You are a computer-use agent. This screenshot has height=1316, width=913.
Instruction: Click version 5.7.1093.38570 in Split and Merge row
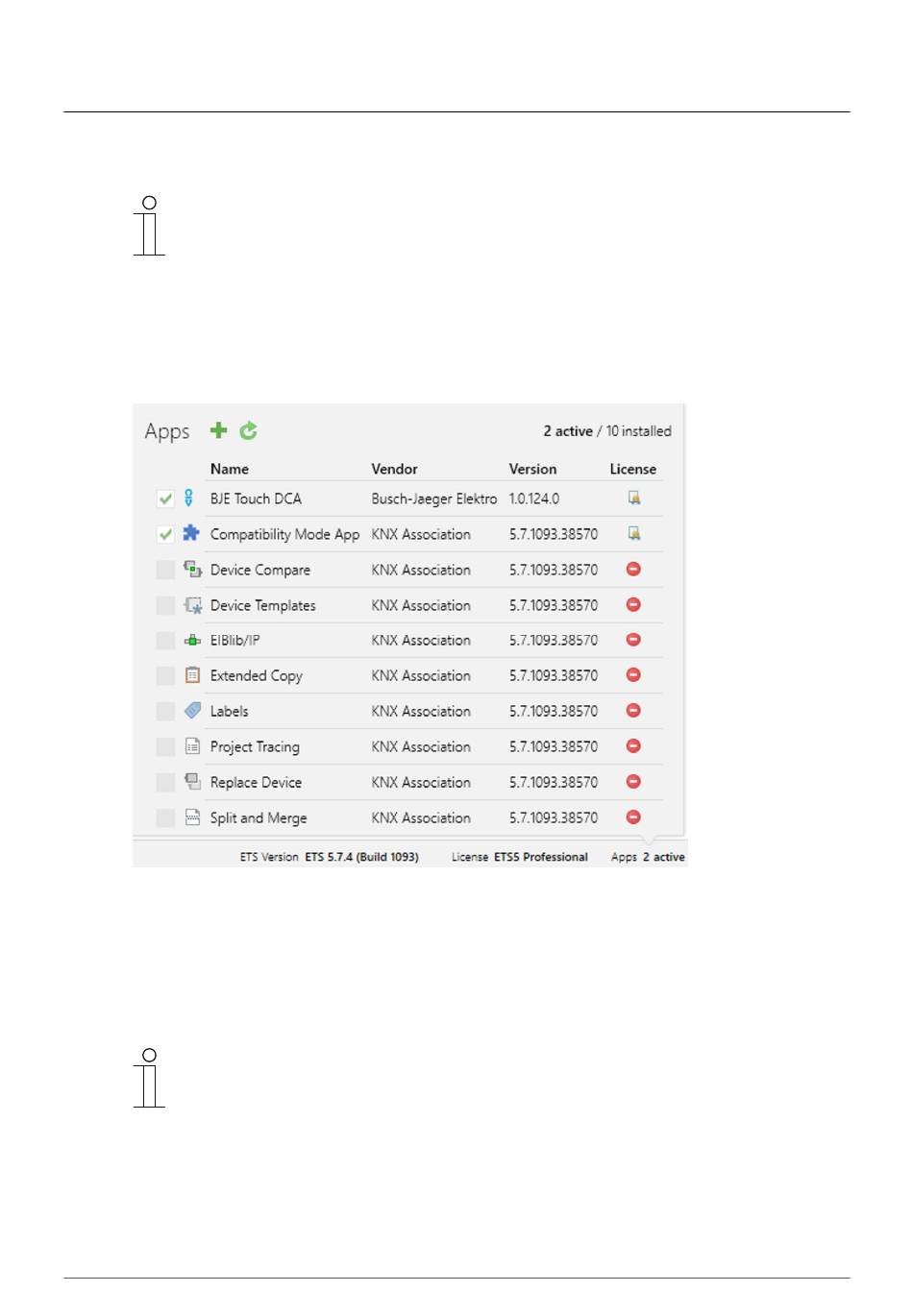pyautogui.click(x=554, y=817)
